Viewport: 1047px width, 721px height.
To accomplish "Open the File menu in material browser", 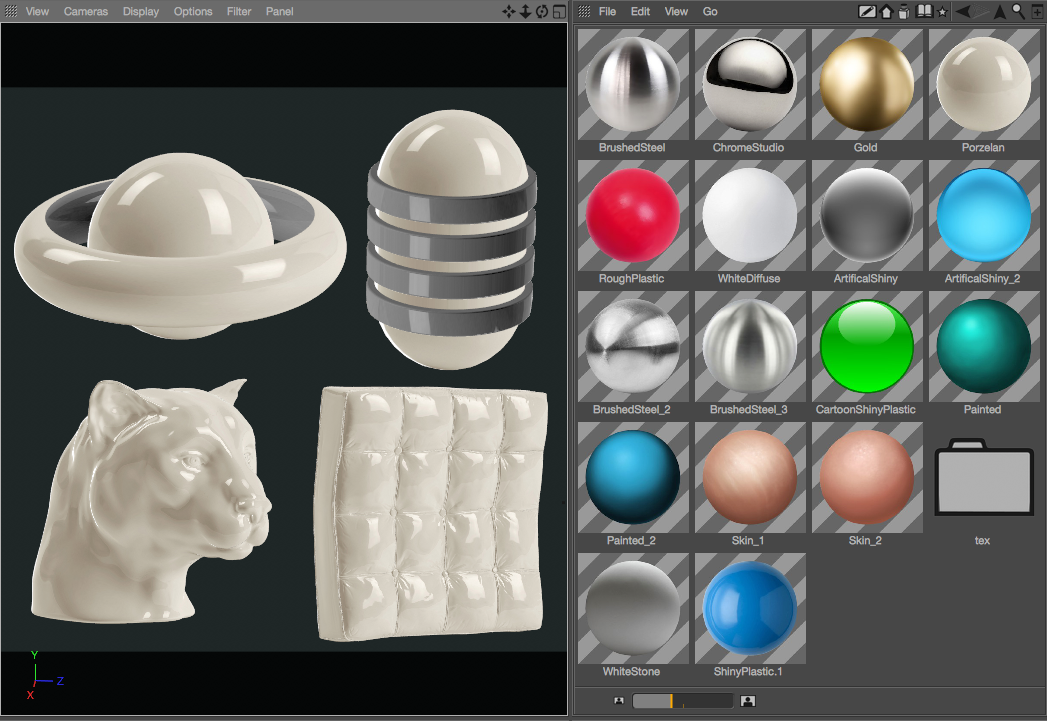I will (x=607, y=11).
